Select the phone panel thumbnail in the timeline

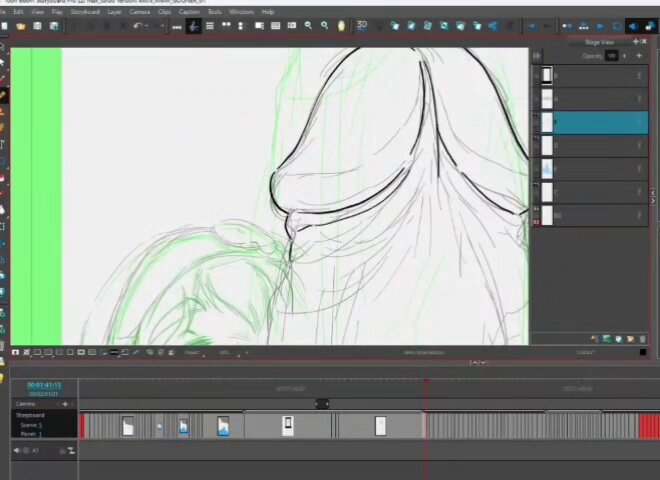pyautogui.click(x=288, y=425)
